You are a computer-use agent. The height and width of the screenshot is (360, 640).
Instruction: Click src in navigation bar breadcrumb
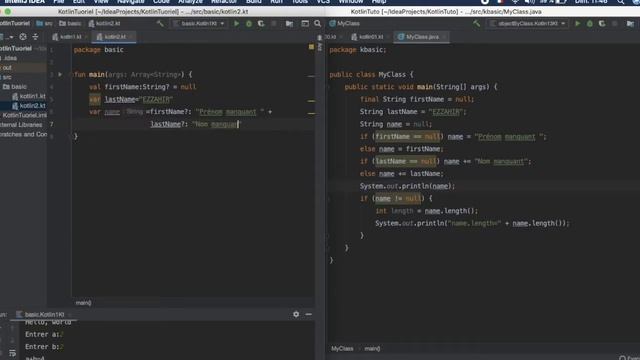pyautogui.click(x=45, y=24)
